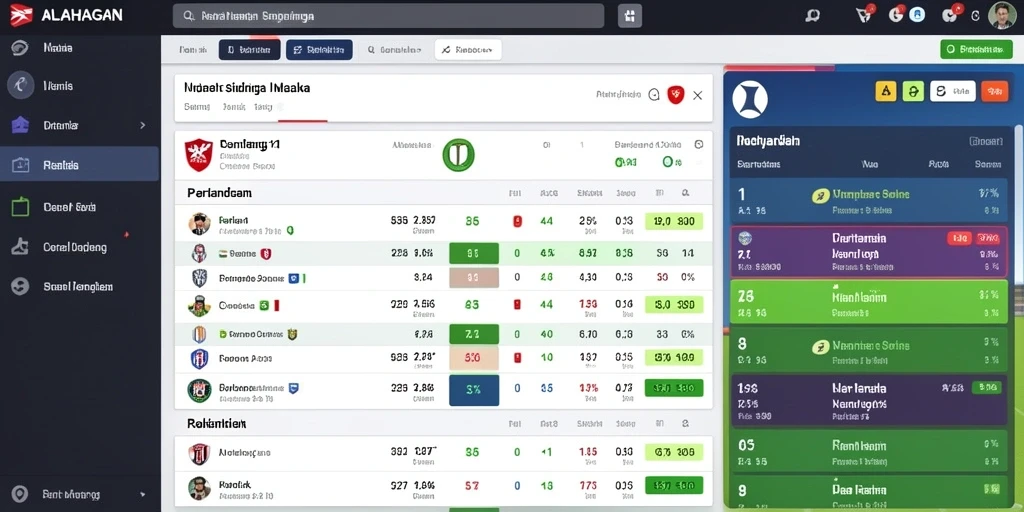Select the bright green row numbered 26
This screenshot has width=1024, height=512.
click(869, 302)
